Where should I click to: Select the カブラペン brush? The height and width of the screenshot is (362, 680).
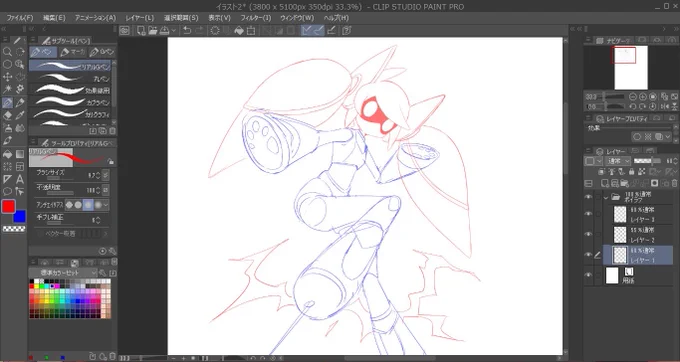(70, 102)
